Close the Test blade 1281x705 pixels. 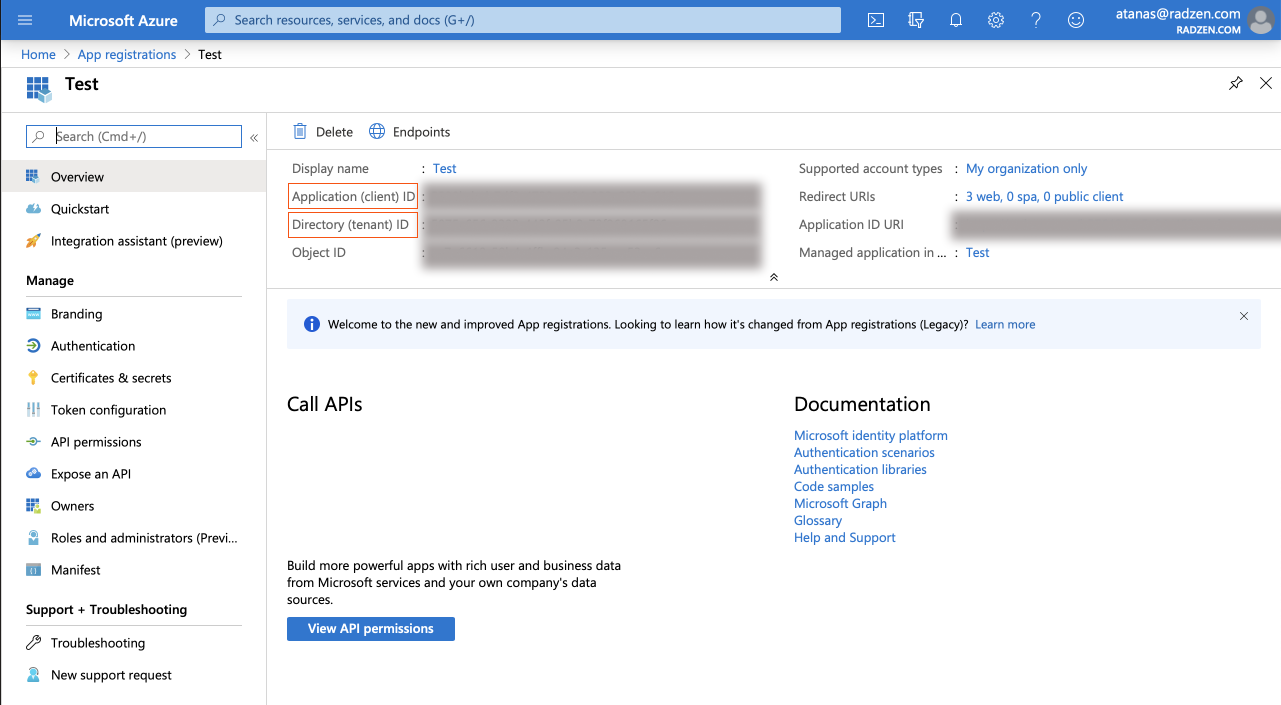[x=1266, y=83]
